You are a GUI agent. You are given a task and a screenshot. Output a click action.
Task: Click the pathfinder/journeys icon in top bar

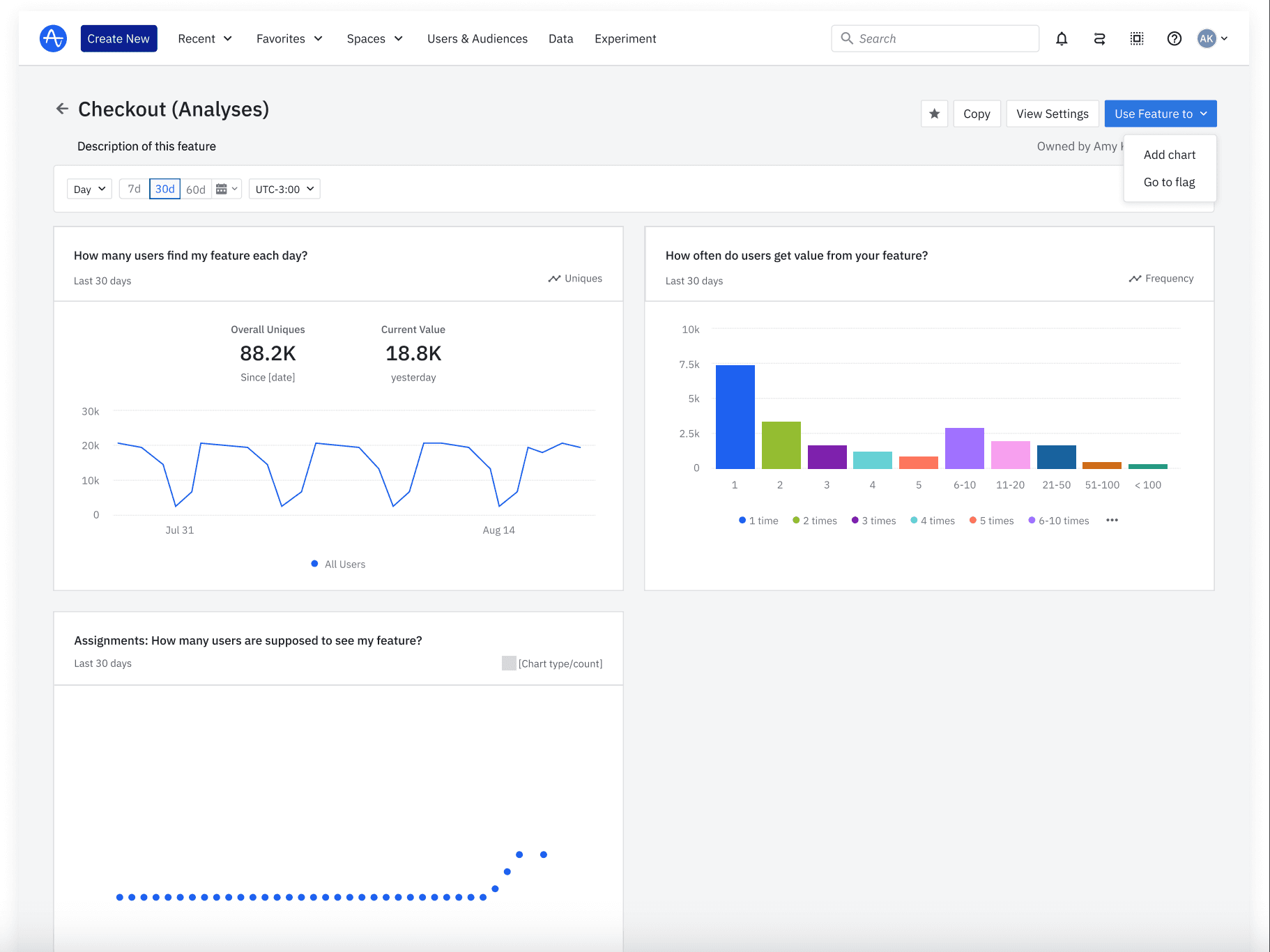(x=1099, y=39)
